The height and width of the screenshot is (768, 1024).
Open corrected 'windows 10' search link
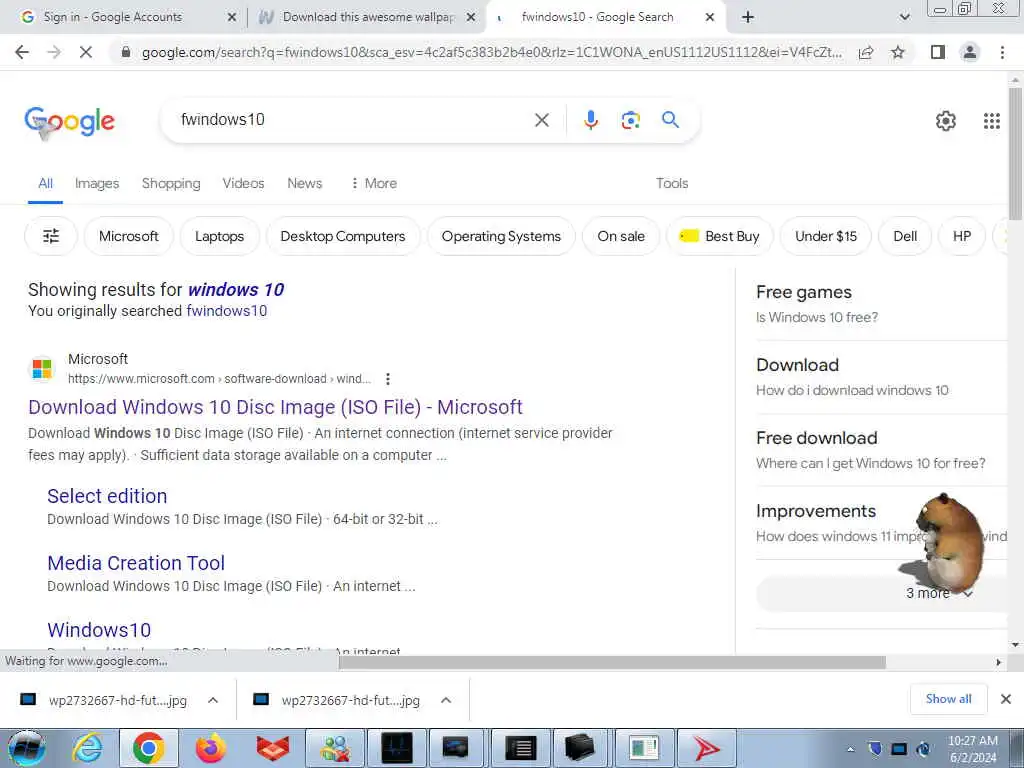click(236, 289)
